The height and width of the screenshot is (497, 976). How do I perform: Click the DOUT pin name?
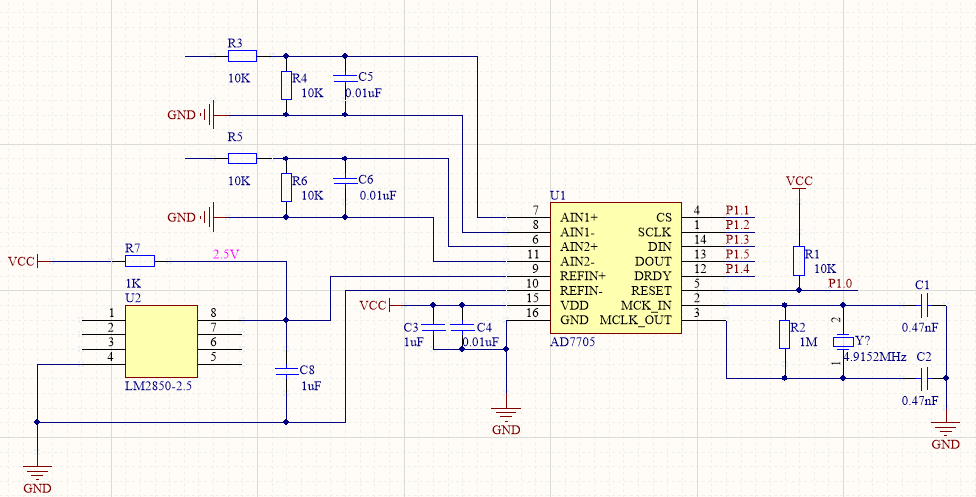click(654, 262)
